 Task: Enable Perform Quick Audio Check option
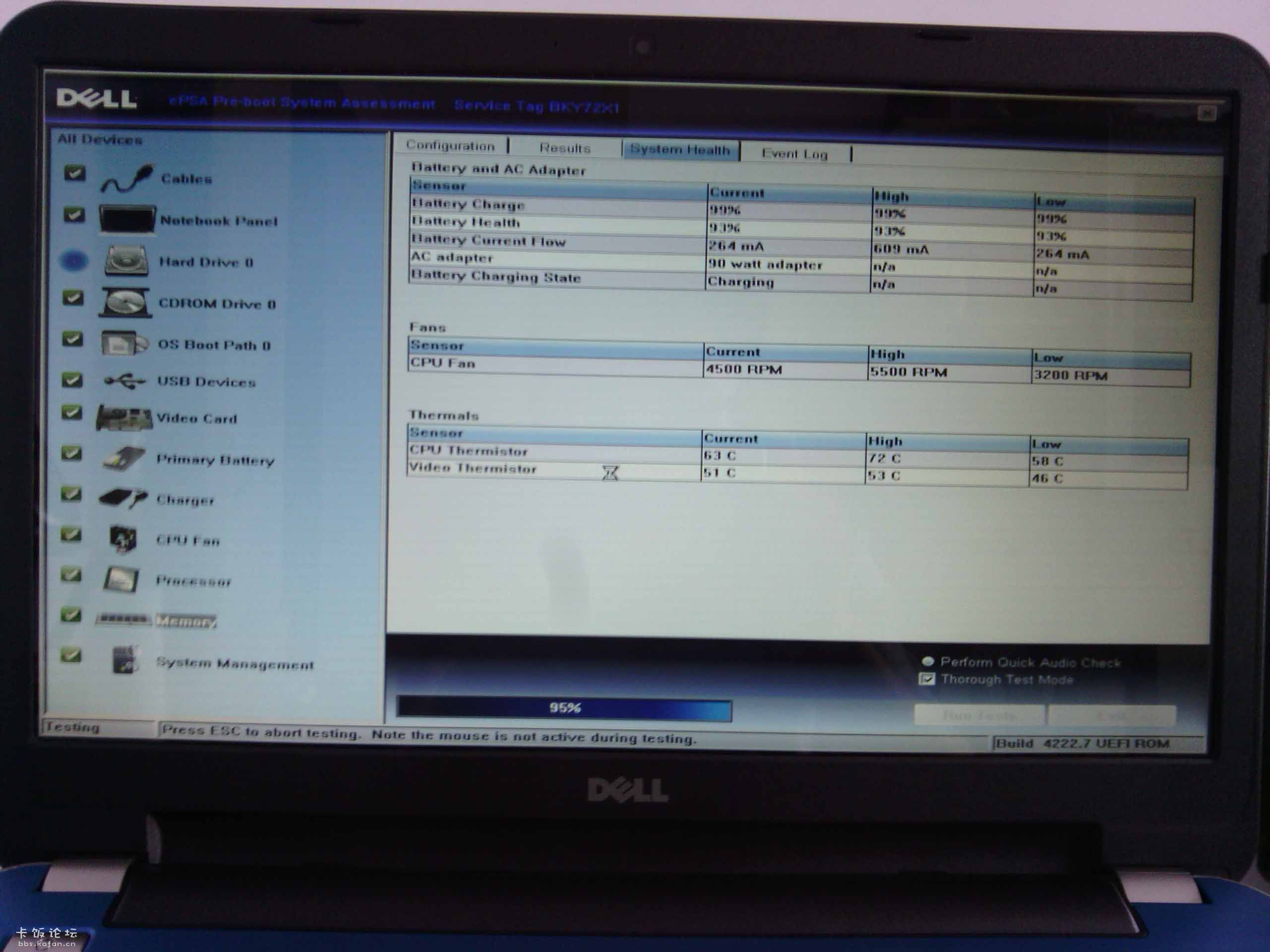pyautogui.click(x=928, y=661)
